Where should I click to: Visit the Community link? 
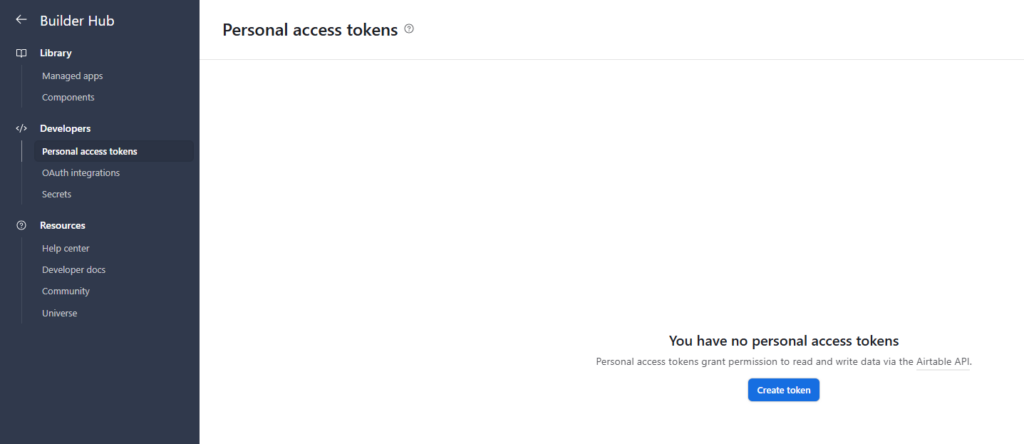click(x=66, y=291)
